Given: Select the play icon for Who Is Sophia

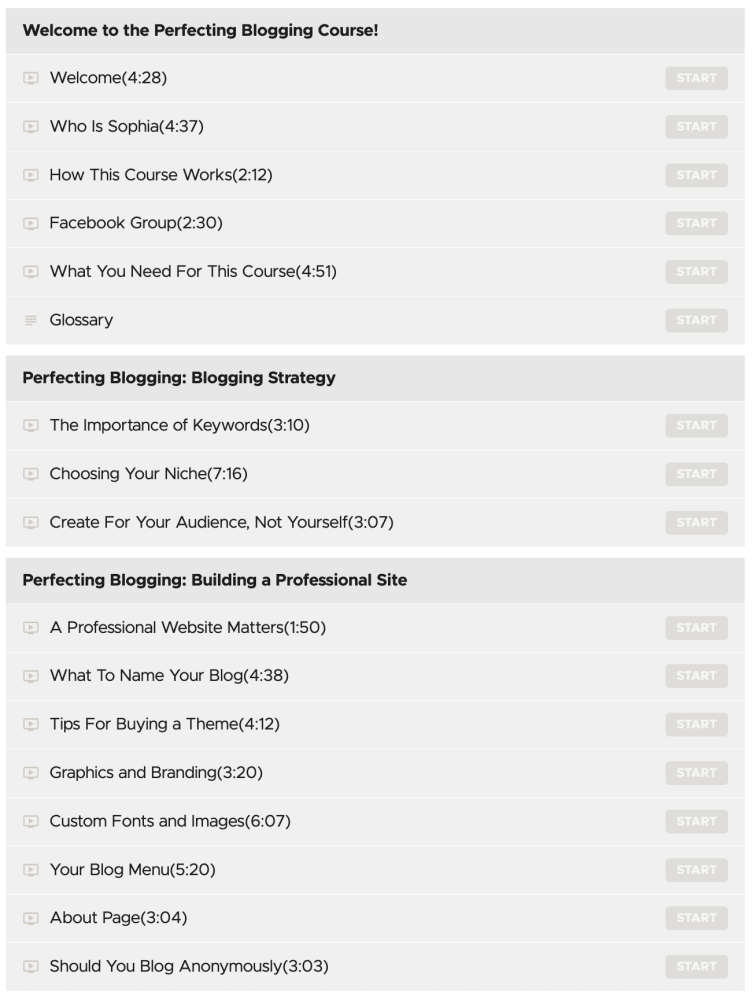Looking at the screenshot, I should [31, 126].
